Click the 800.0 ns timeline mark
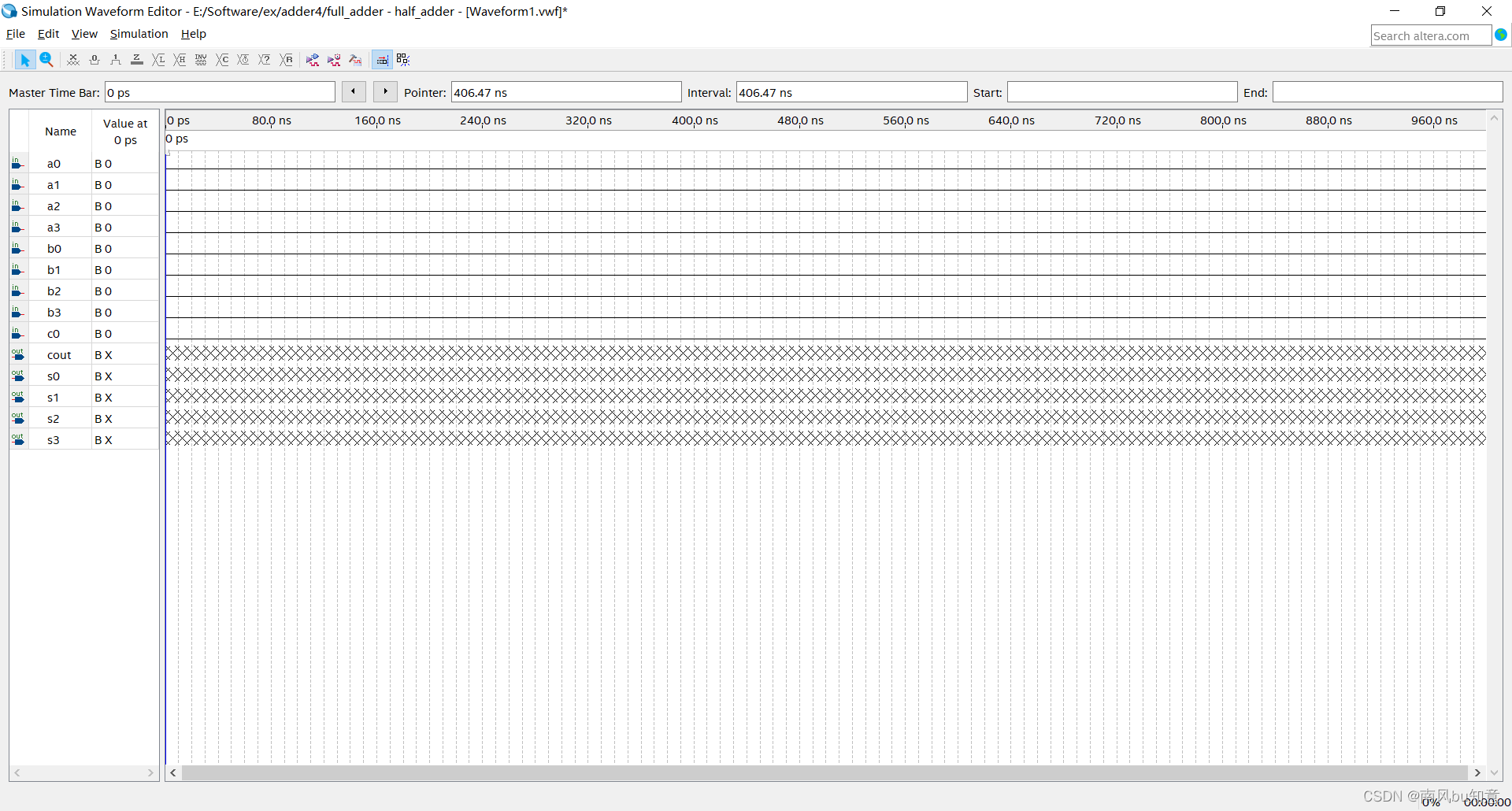 click(x=1223, y=120)
